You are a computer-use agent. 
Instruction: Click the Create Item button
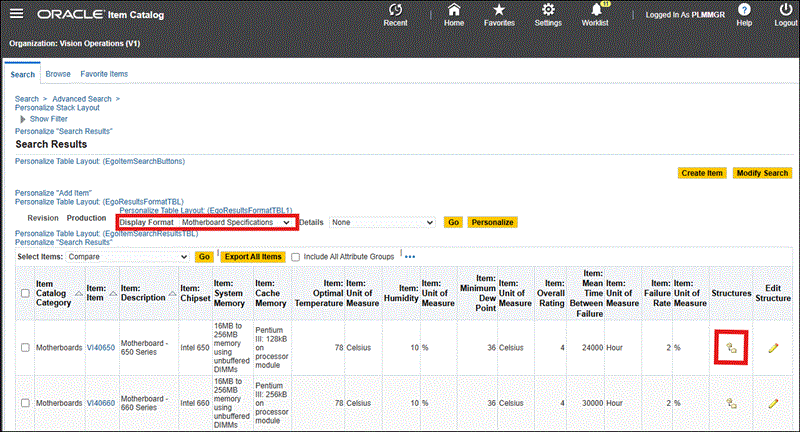[702, 173]
